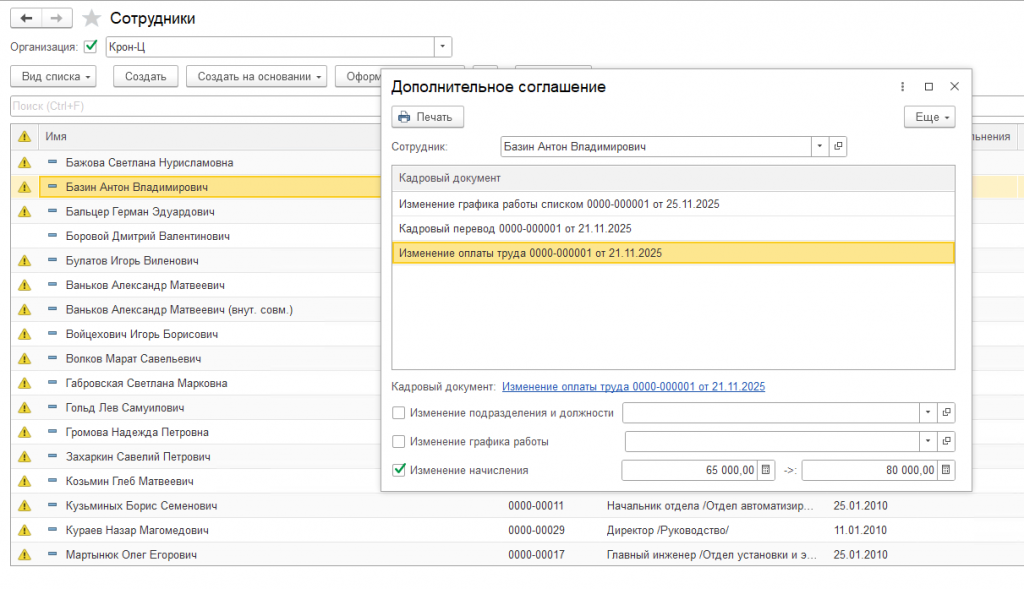The image size is (1024, 589).
Task: Open the Вид списка dropdown
Action: click(x=58, y=76)
